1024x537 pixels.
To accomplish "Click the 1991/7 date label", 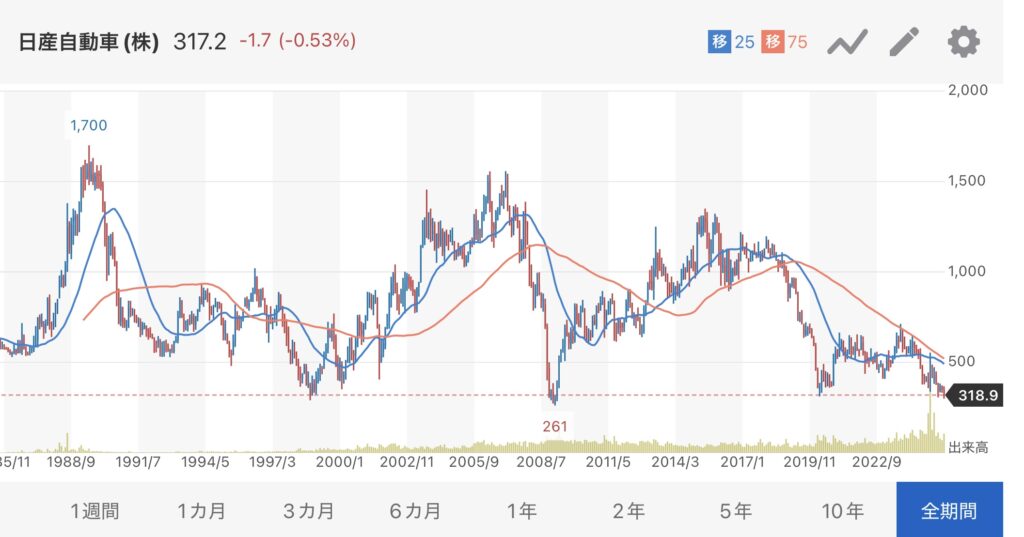I will (x=138, y=463).
